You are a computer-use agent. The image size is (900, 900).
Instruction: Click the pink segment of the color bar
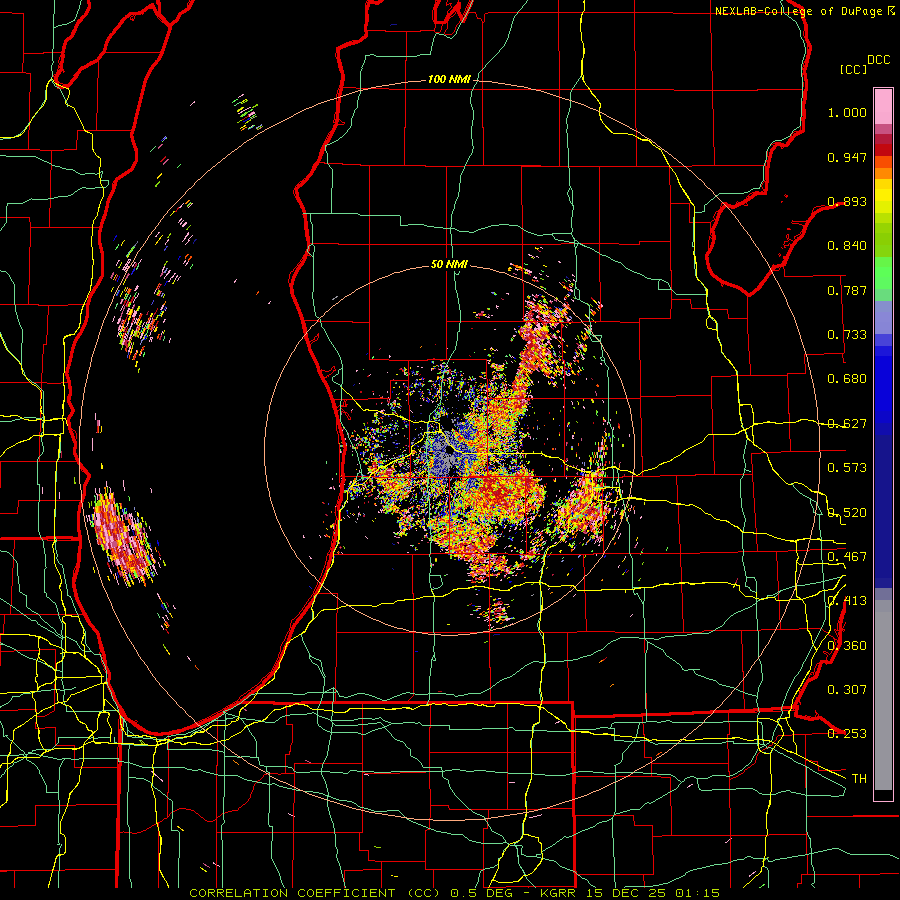click(x=883, y=106)
